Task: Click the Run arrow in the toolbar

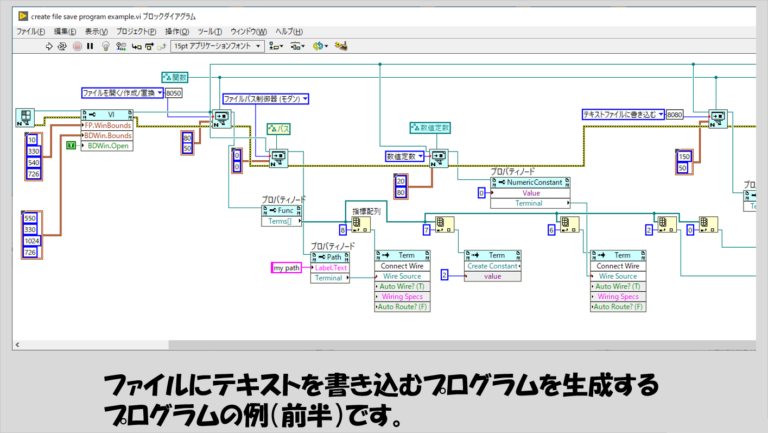Action: [x=48, y=47]
